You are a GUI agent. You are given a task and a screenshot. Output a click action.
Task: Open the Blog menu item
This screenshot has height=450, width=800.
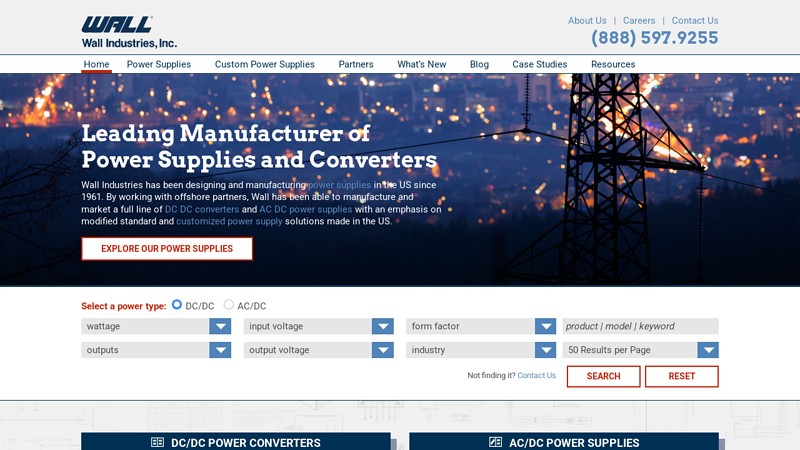tap(479, 64)
